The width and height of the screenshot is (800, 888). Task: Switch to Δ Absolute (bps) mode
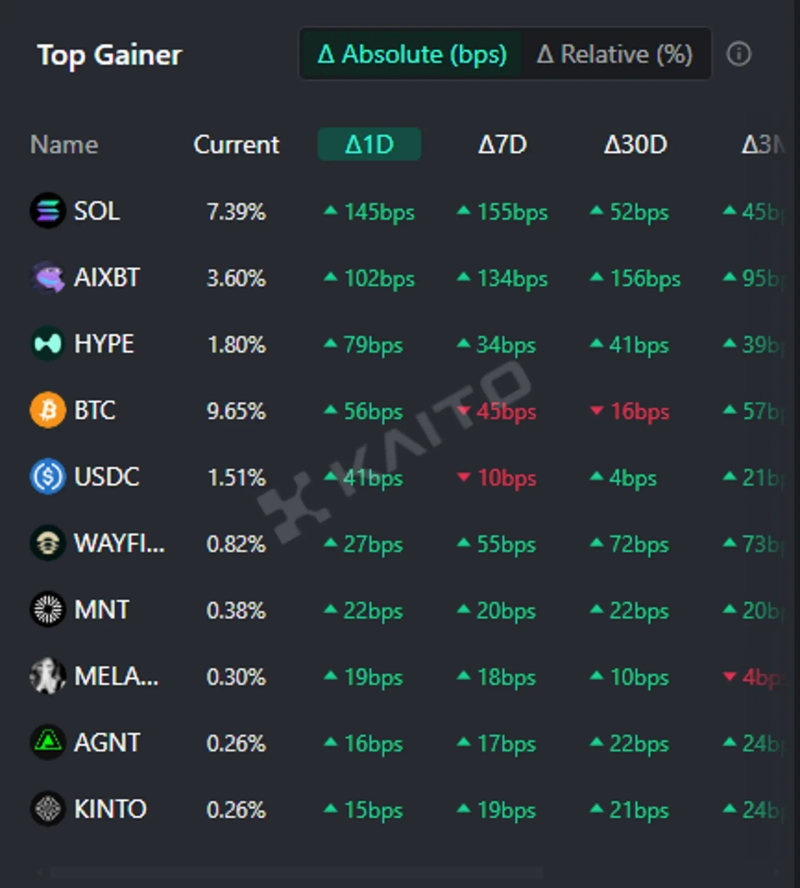pyautogui.click(x=411, y=54)
